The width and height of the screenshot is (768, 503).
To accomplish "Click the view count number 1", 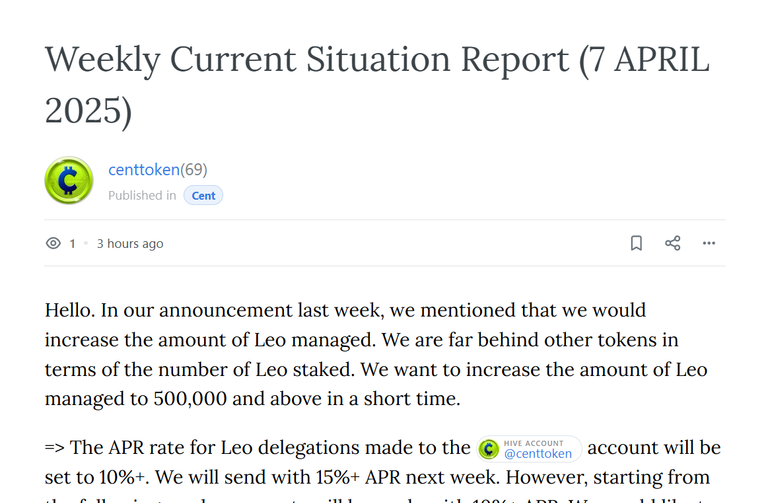I will tap(72, 243).
